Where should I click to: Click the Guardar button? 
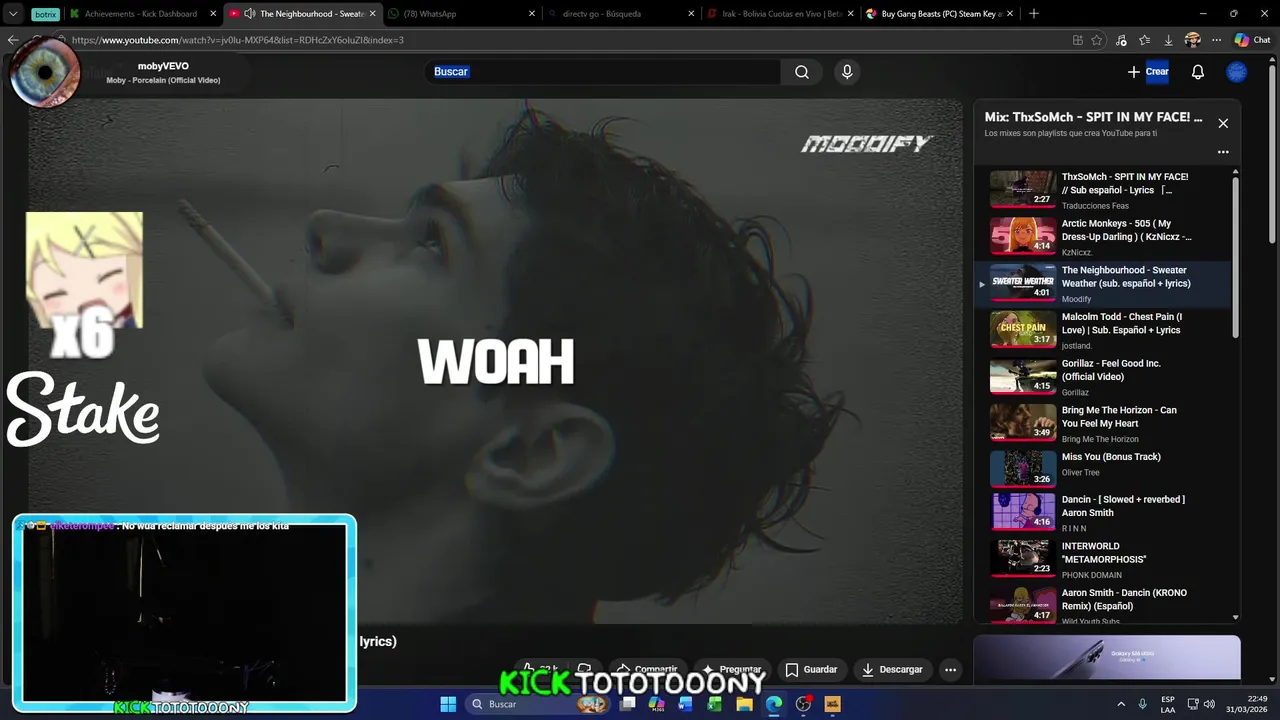click(x=811, y=669)
